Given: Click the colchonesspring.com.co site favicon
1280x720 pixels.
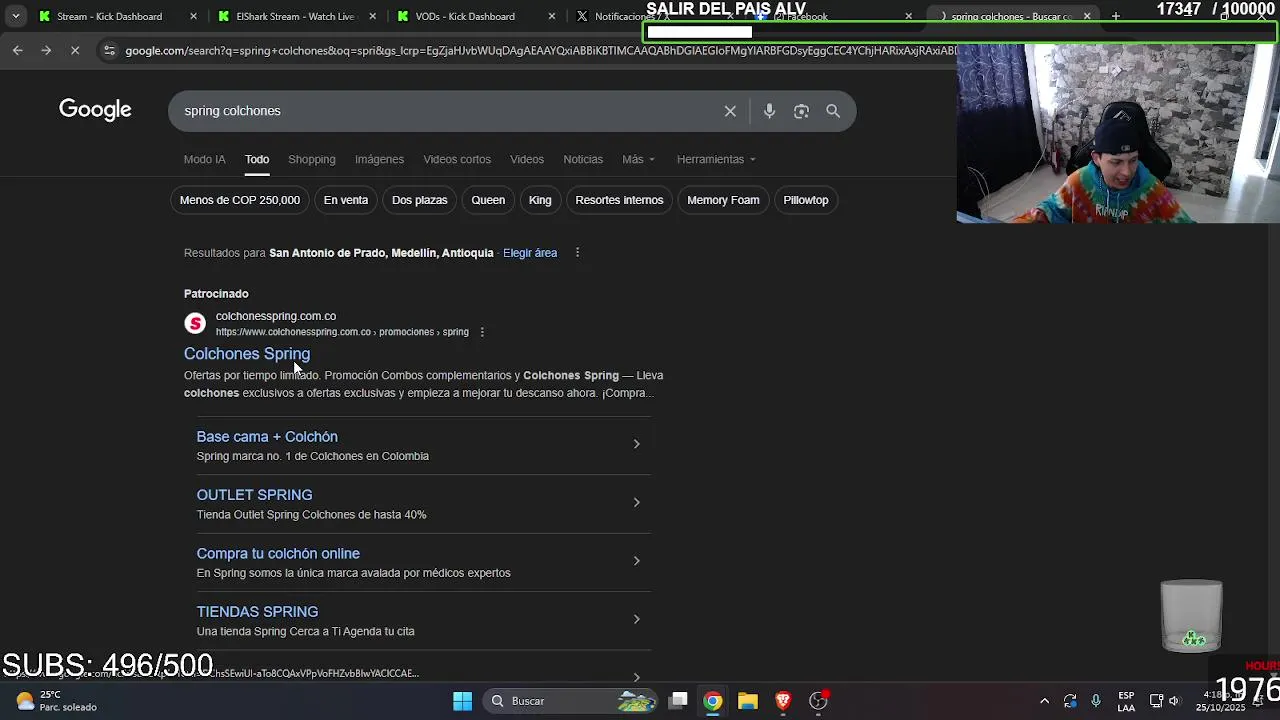Looking at the screenshot, I should 195,323.
